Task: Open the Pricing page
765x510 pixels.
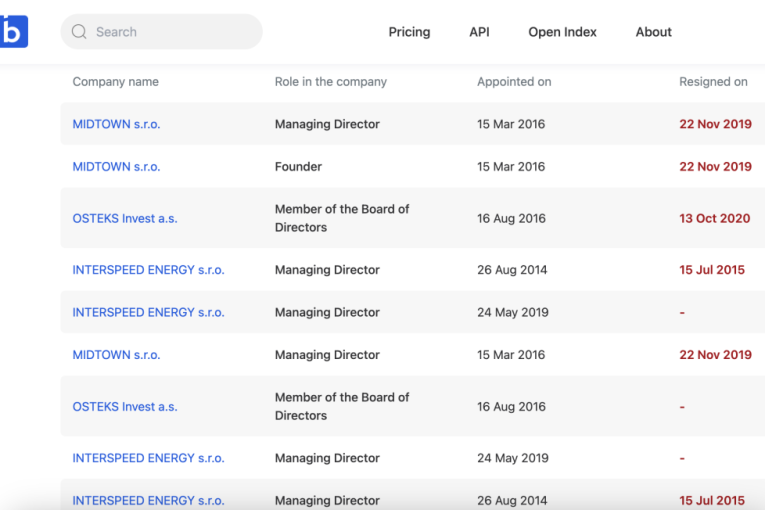Action: click(x=409, y=32)
